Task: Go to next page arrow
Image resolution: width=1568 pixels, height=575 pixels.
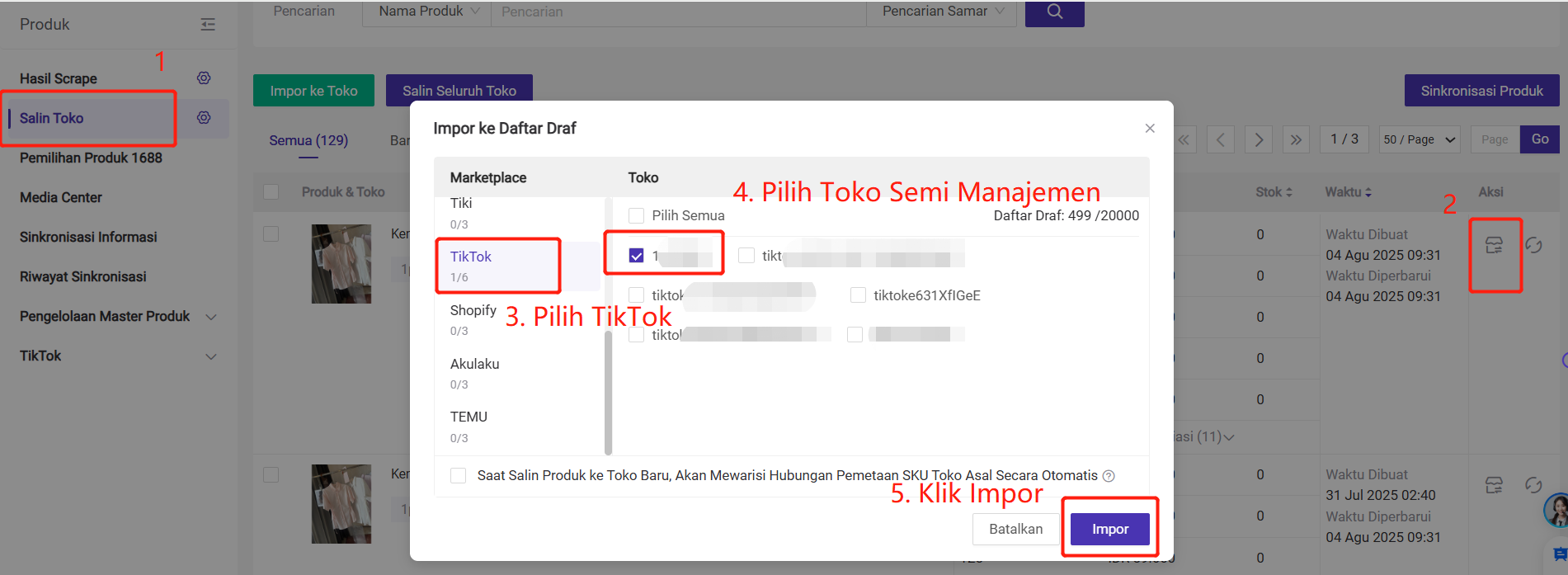Action: (x=1259, y=139)
